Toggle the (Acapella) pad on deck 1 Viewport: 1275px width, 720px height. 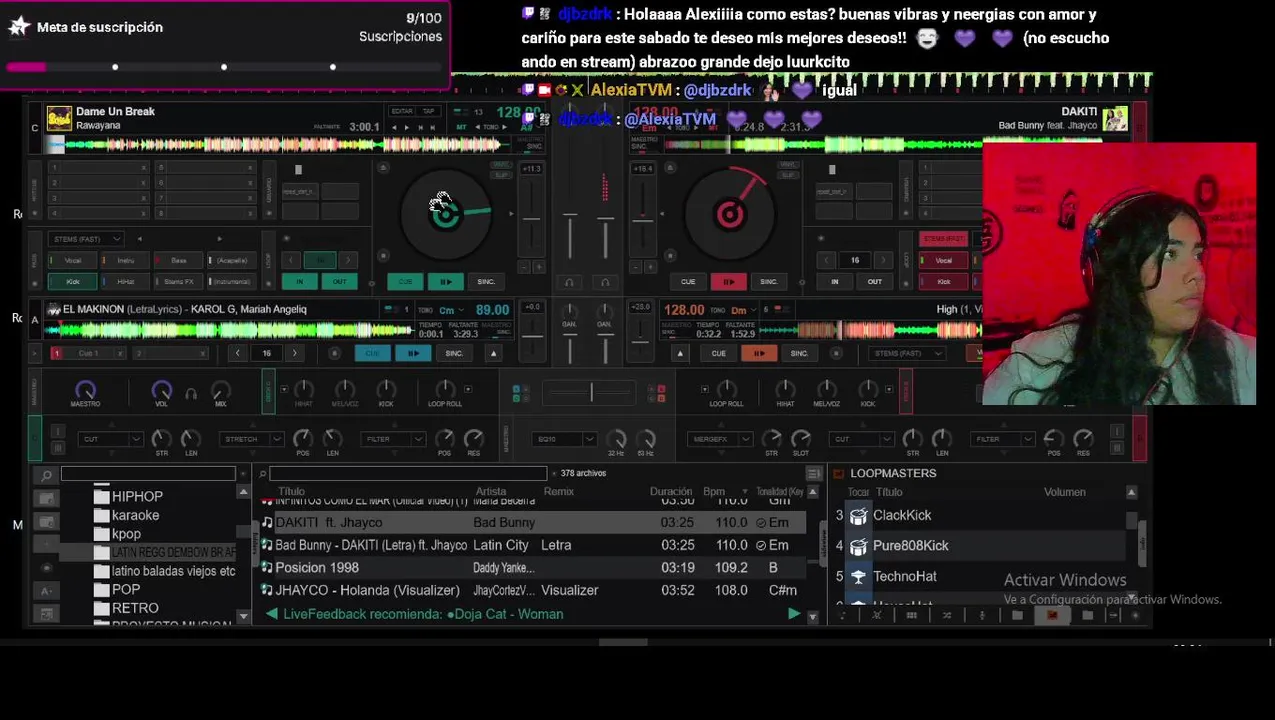point(231,261)
